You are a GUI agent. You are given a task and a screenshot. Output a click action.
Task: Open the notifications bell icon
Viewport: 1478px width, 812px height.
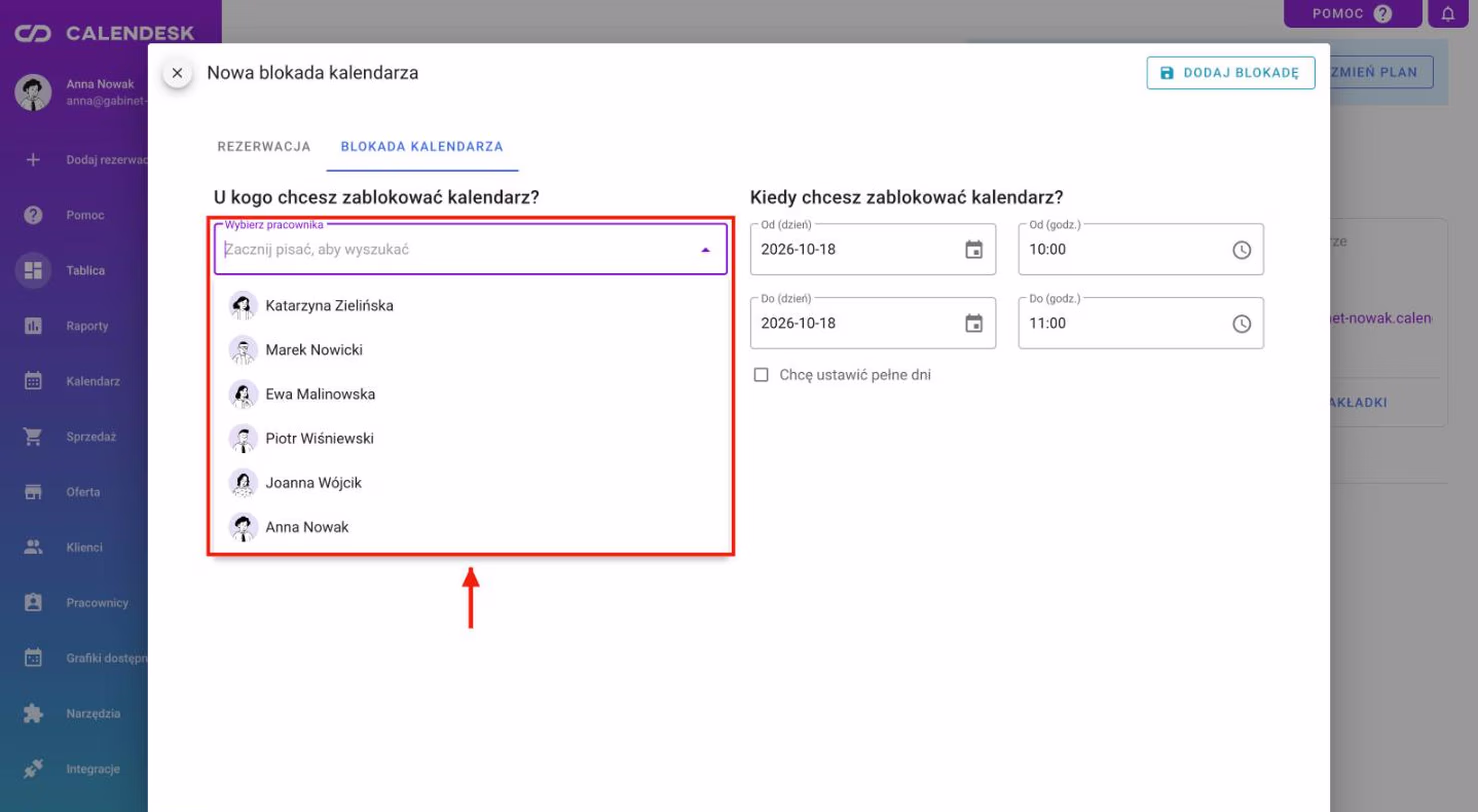coord(1448,14)
